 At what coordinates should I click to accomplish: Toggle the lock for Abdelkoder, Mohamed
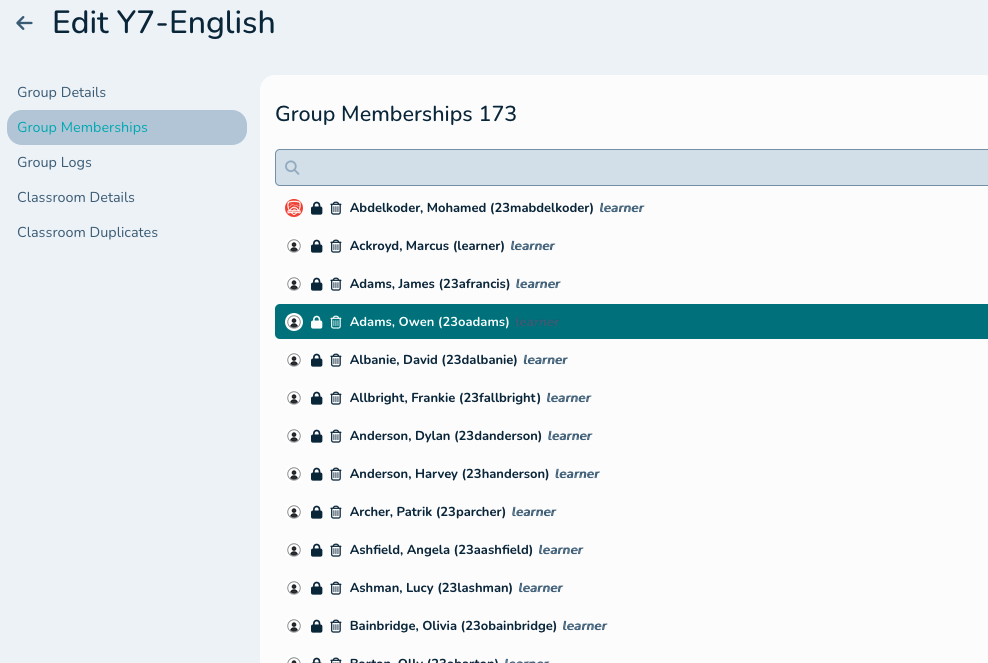(x=316, y=208)
